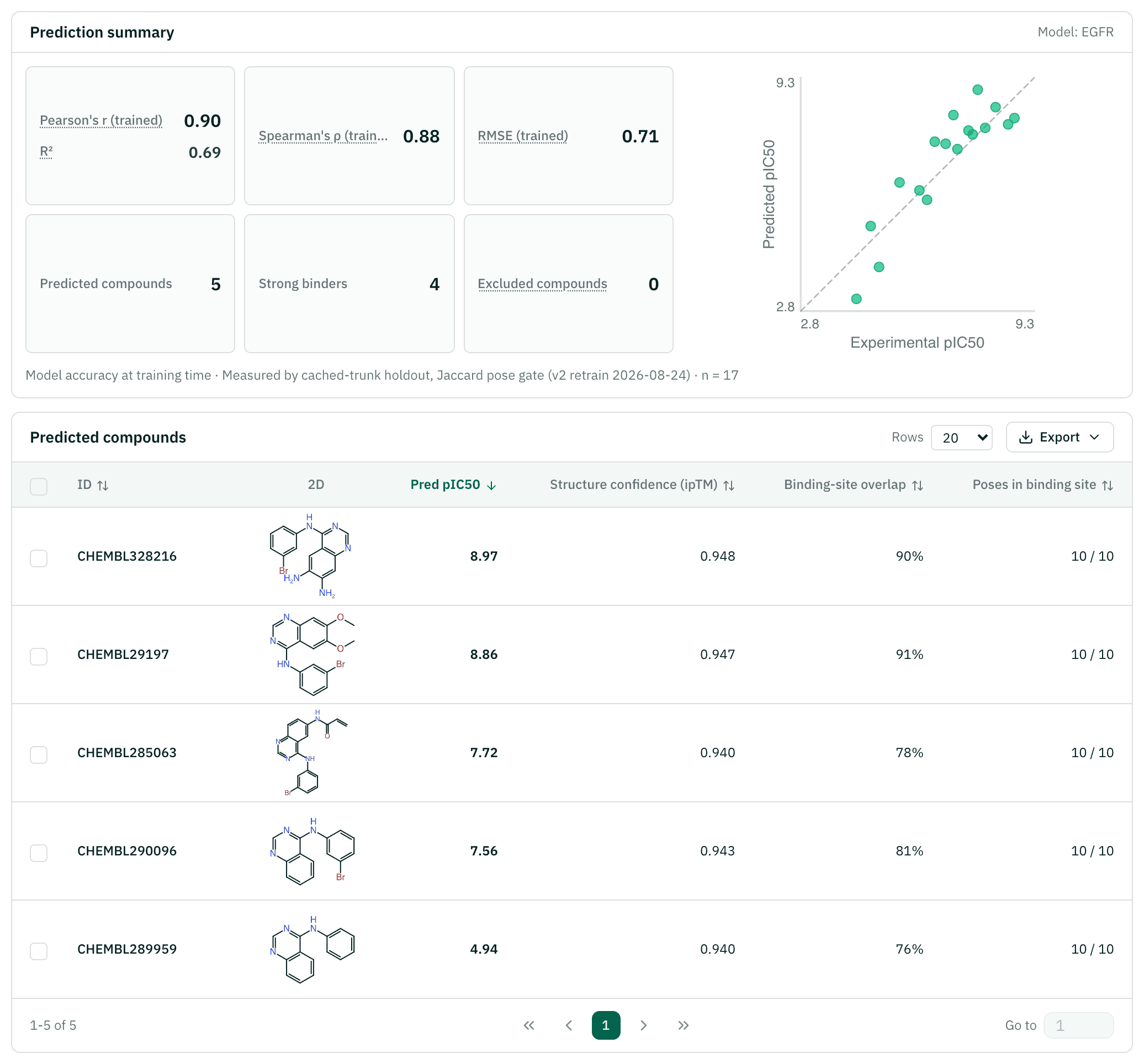Check the CHEMBL328216 row checkbox
Screen dimensions: 1144x1064
click(x=39, y=558)
